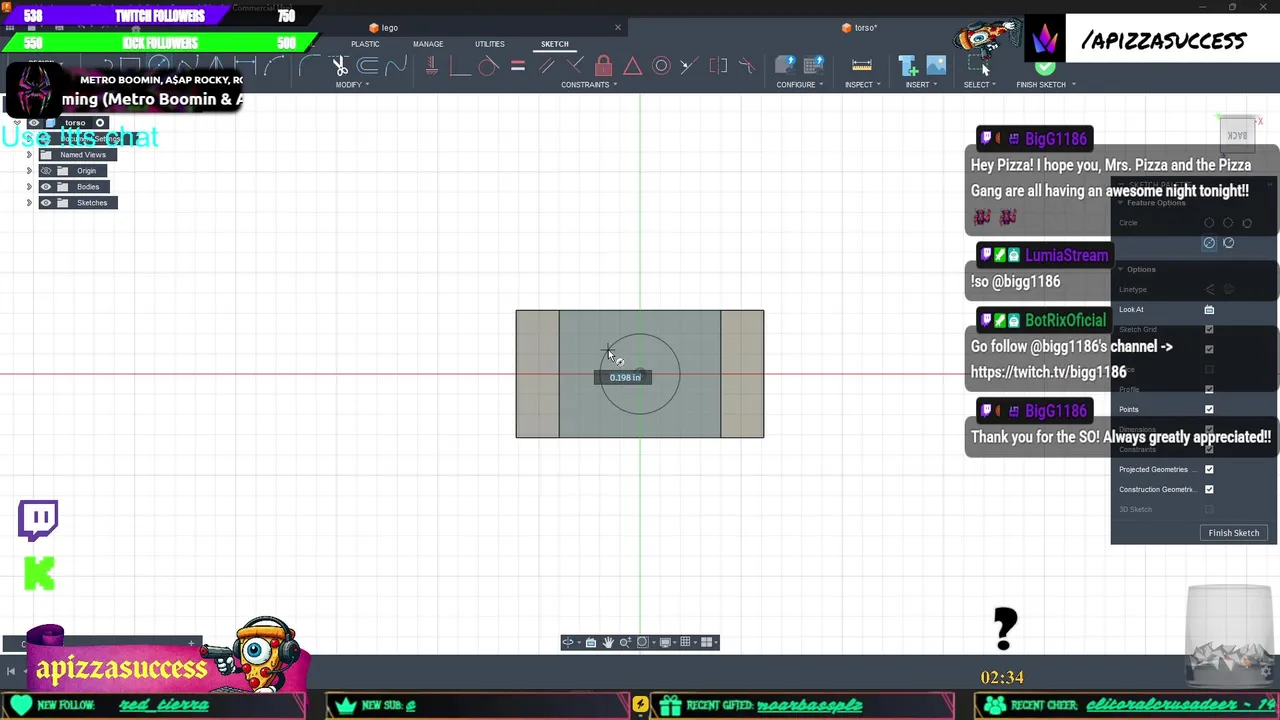Apply the Parallel constraint icon
1280x720 pixels.
point(546,66)
